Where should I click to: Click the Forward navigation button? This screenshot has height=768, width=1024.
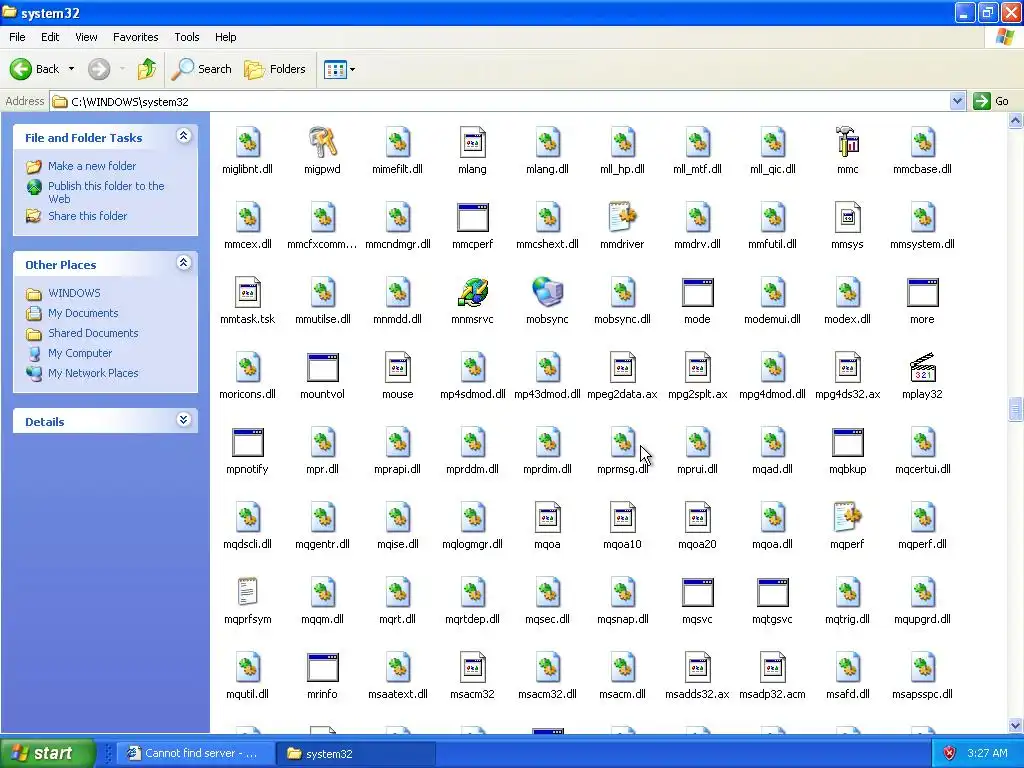99,69
